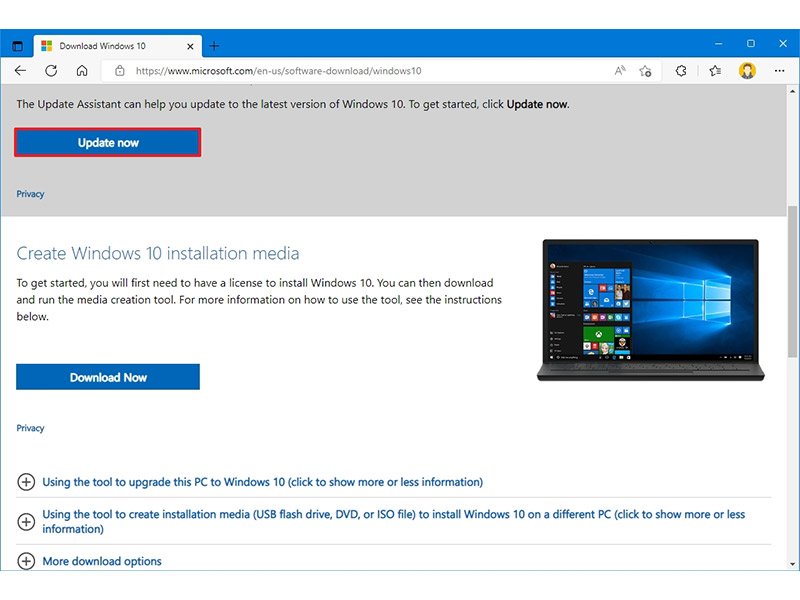Screen dimensions: 800x600
Task: Click the page vertical scrollbar thumb
Action: click(792, 281)
